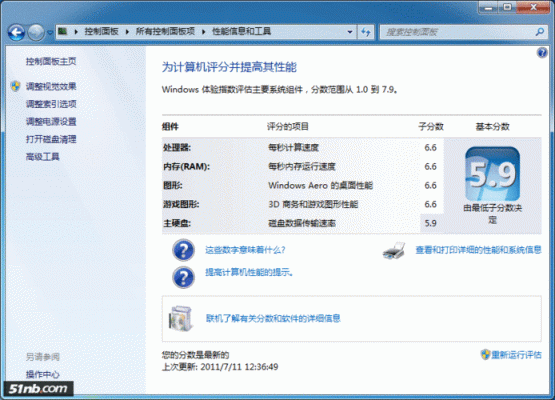Click question icon beside 这些数字意味着什么

(183, 250)
